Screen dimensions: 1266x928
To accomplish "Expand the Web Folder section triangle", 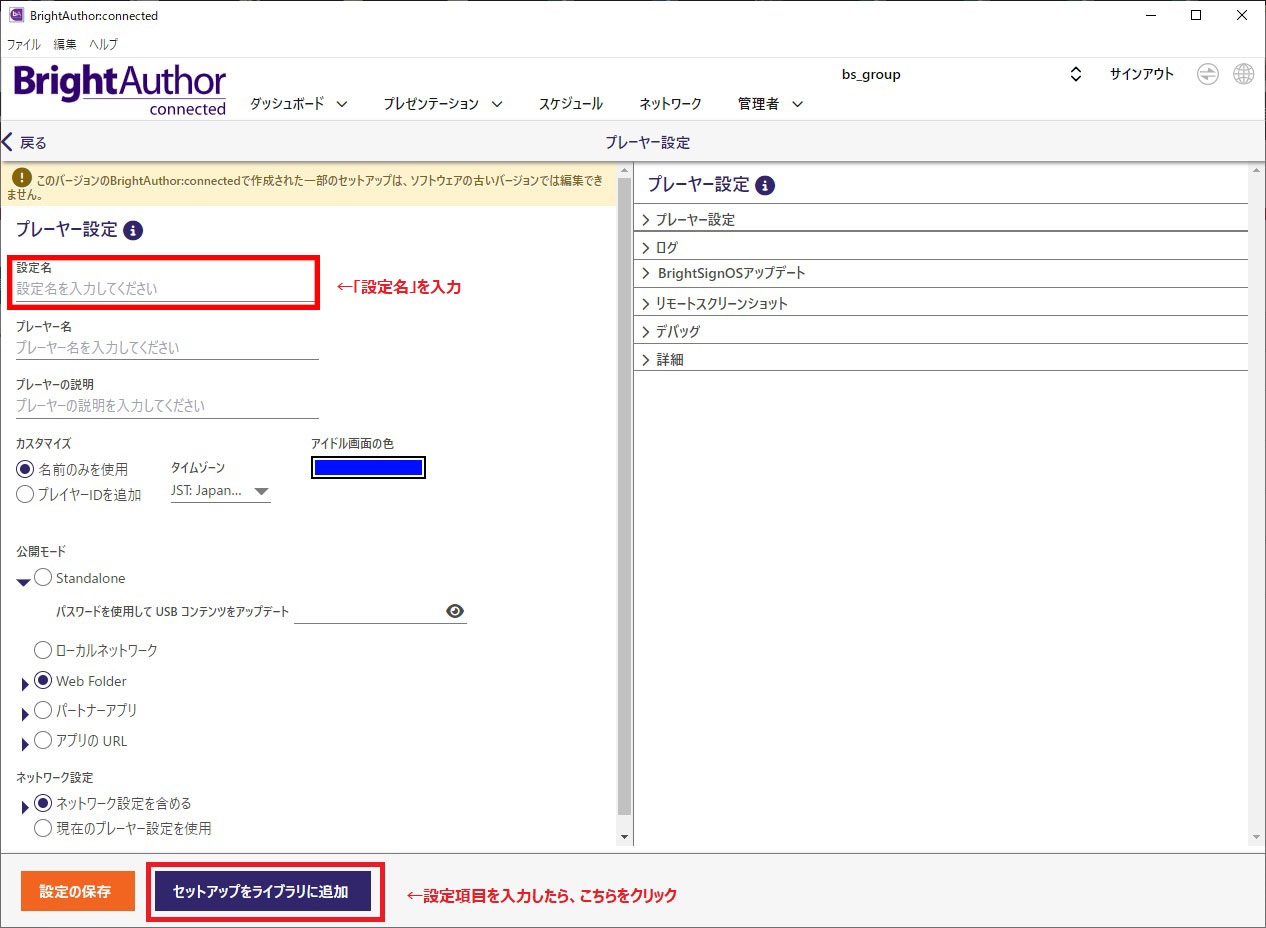I will (x=25, y=685).
